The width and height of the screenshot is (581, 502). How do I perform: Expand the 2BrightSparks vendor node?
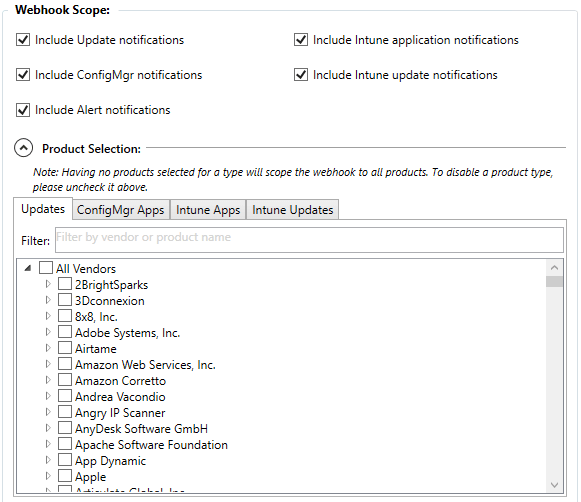[x=48, y=284]
